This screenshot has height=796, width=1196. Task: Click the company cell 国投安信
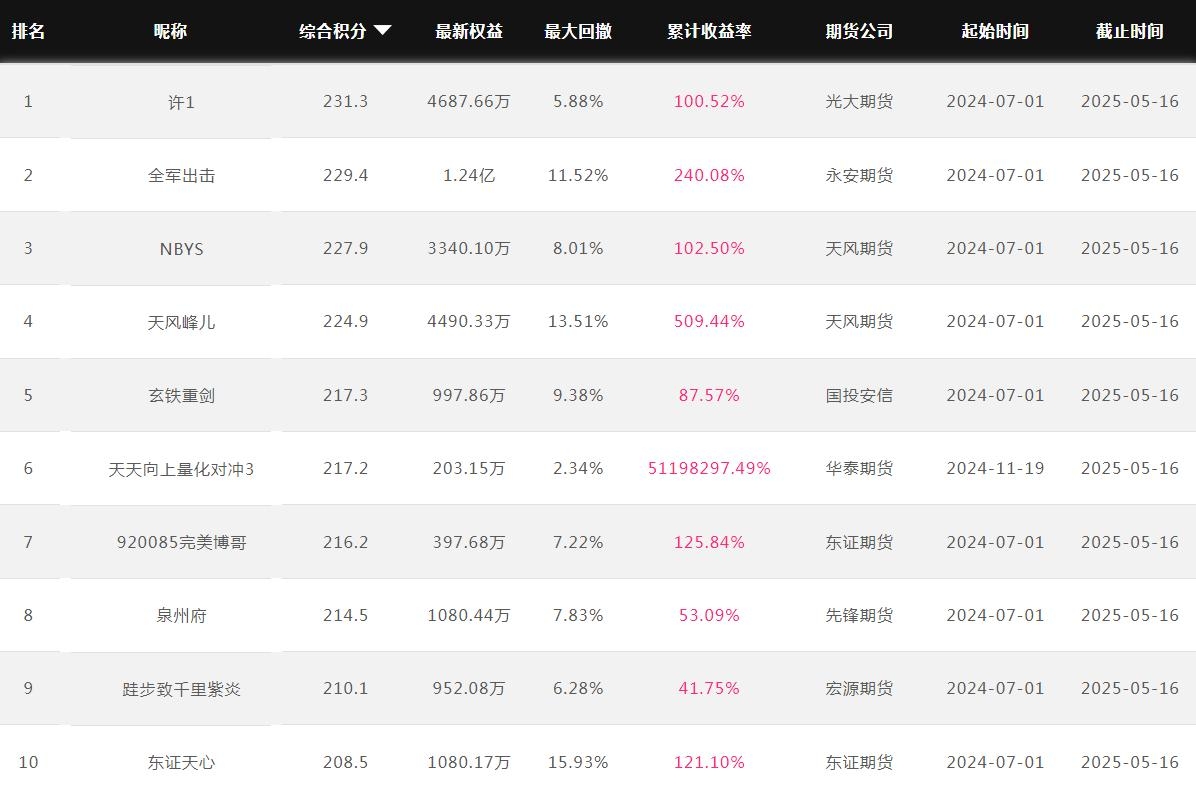click(x=859, y=395)
